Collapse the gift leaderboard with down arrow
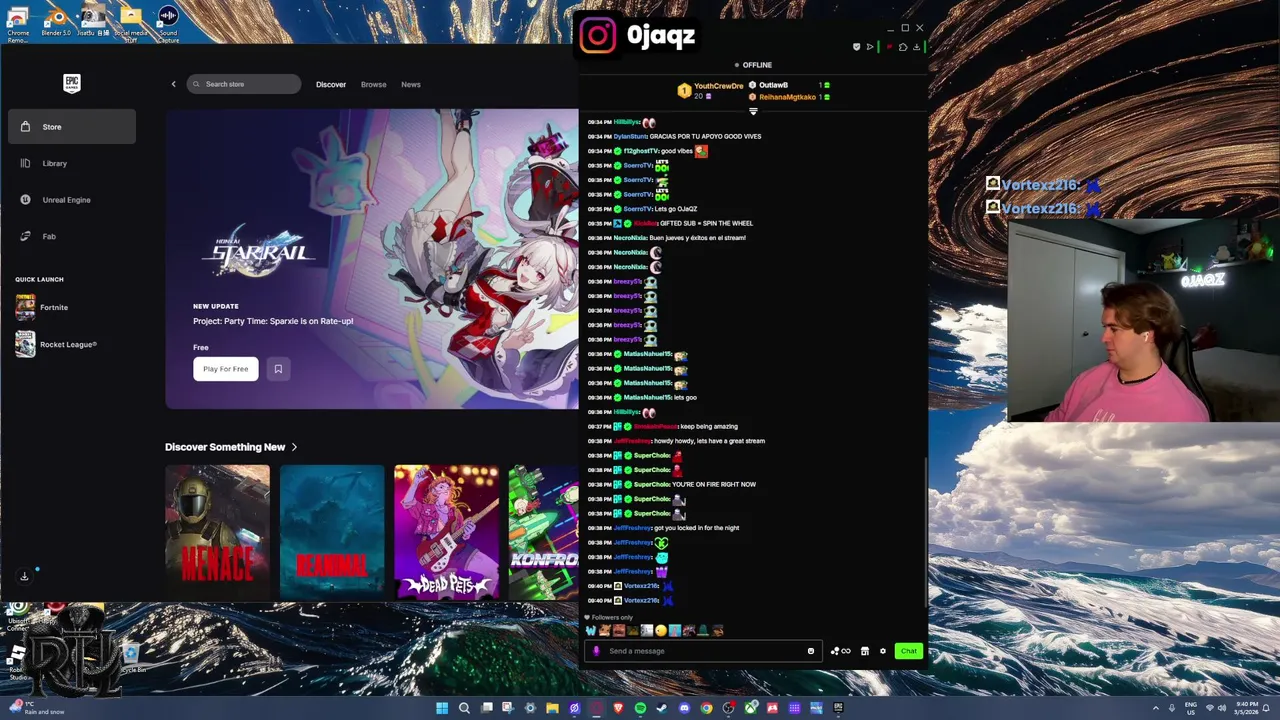The image size is (1280, 720). [x=753, y=111]
